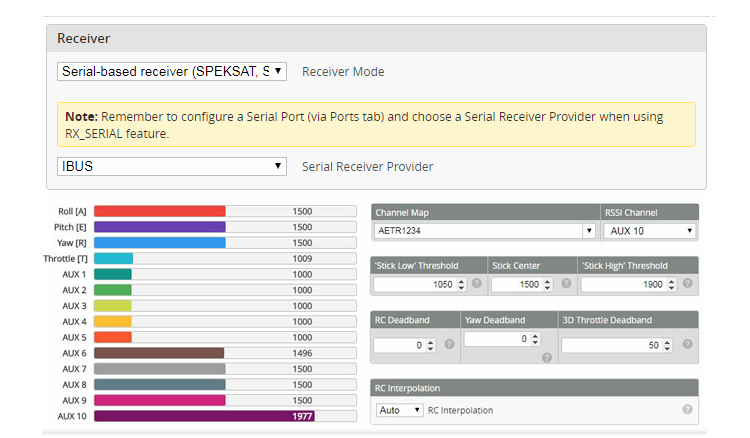750x438 pixels.
Task: Click inside the 'Stick High' Threshold input
Action: click(620, 285)
